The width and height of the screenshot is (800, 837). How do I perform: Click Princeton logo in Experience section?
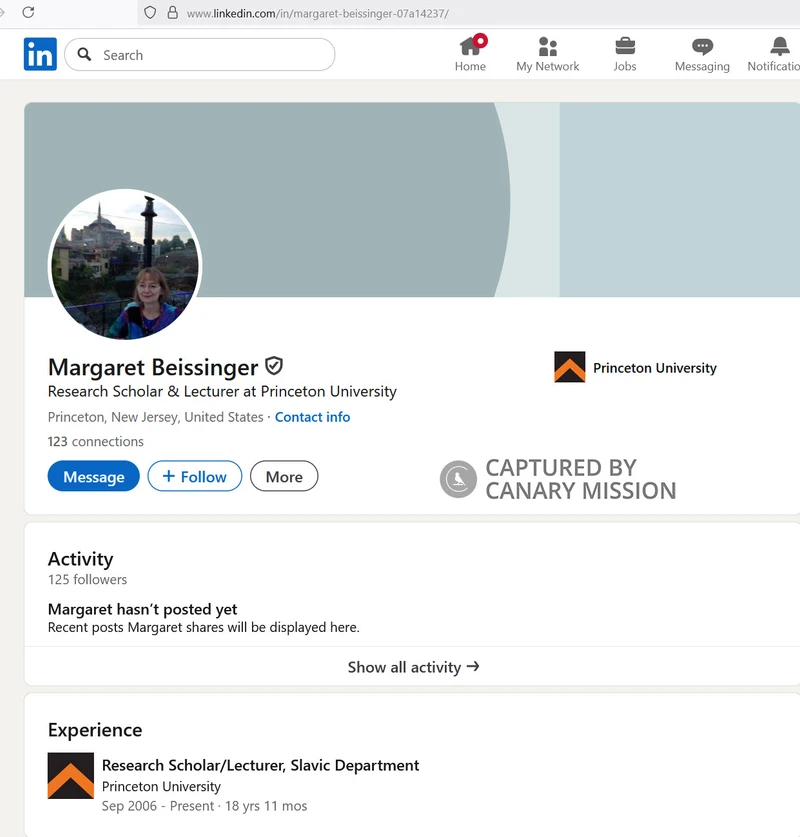coord(70,776)
